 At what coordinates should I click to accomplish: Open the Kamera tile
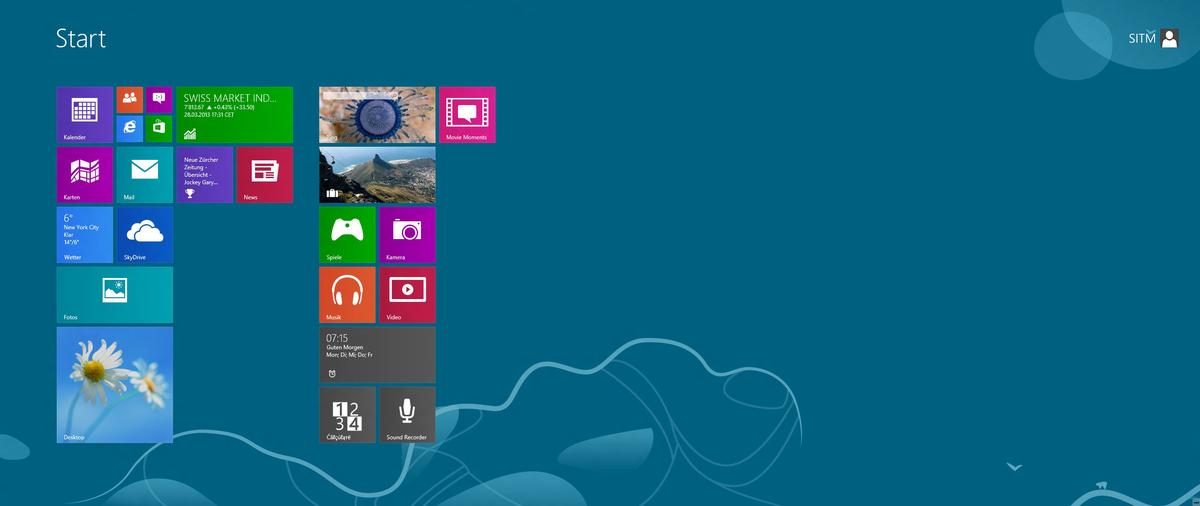[x=407, y=235]
